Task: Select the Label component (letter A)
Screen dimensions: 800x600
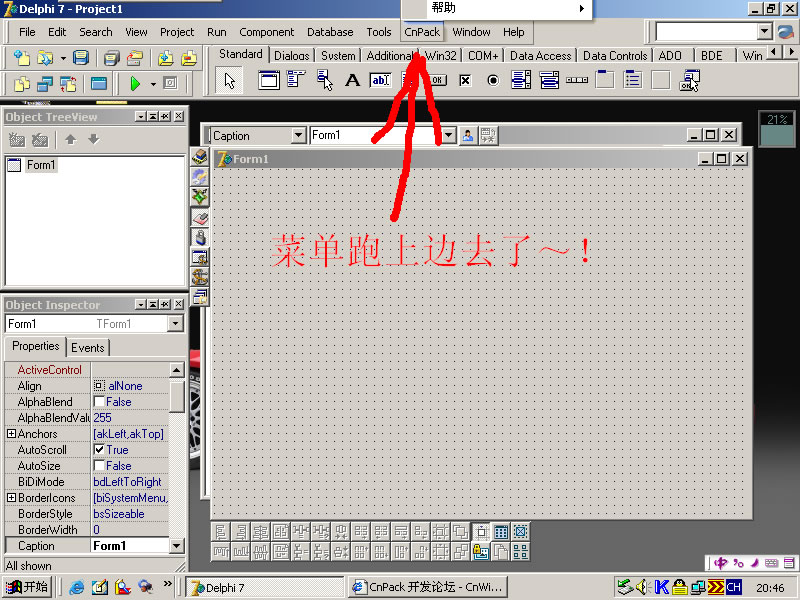Action: pos(352,81)
